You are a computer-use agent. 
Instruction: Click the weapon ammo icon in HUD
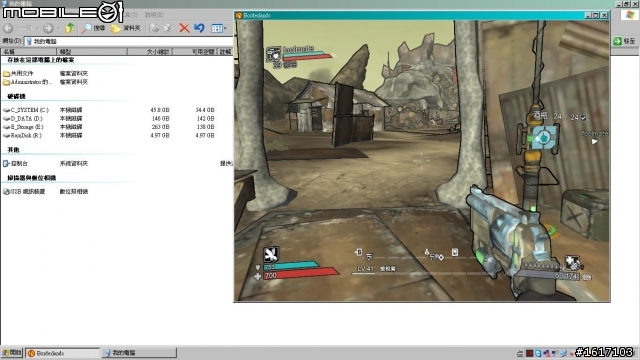[572, 263]
